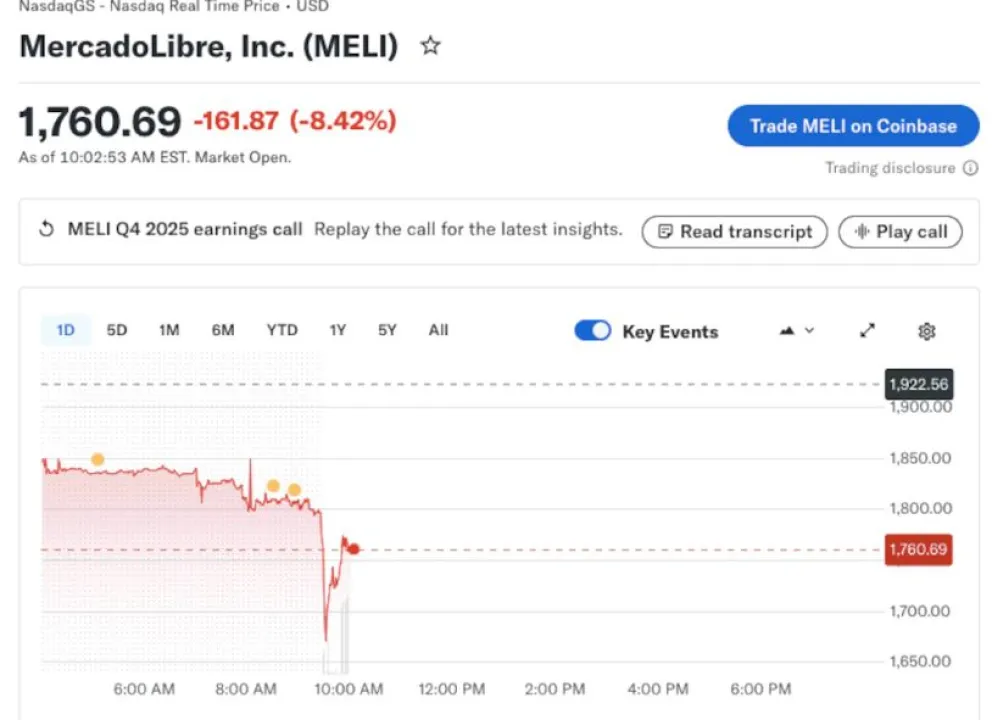Select the 1D time range tab
The height and width of the screenshot is (720, 992).
[x=65, y=330]
